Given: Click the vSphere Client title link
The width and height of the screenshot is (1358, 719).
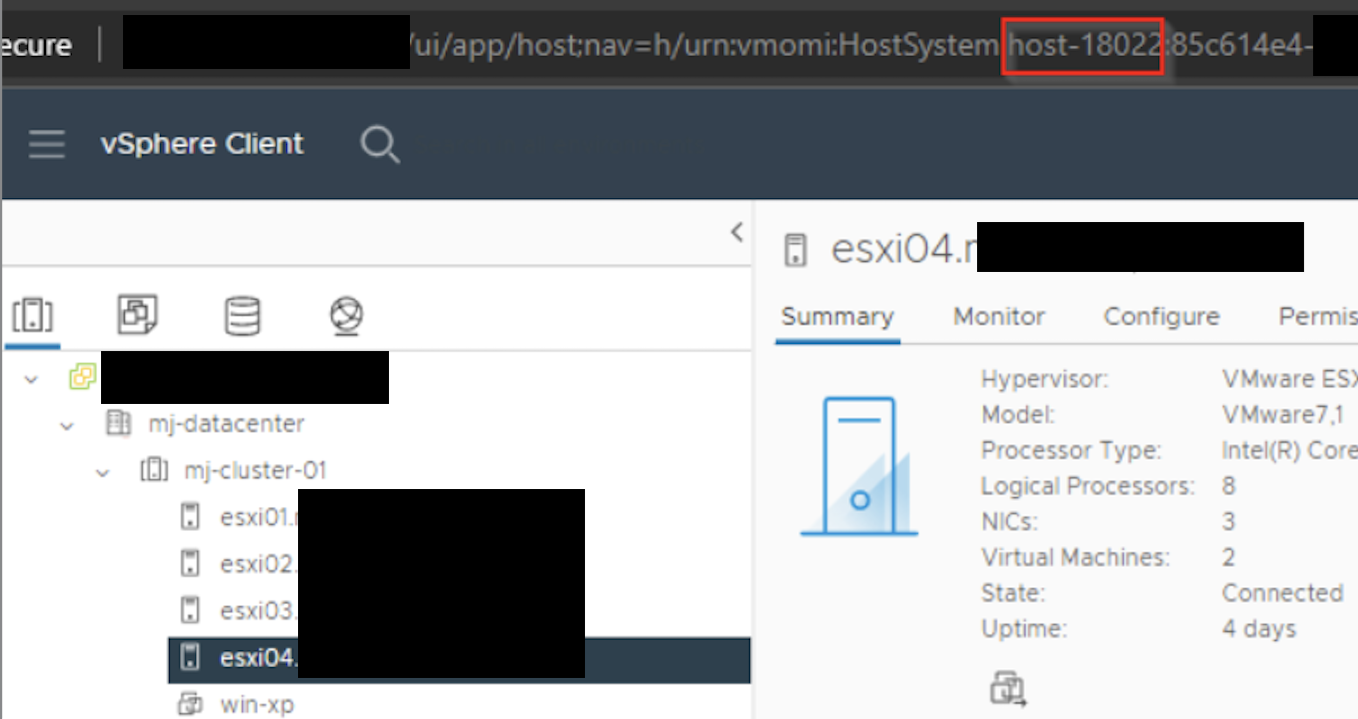Looking at the screenshot, I should 202,144.
